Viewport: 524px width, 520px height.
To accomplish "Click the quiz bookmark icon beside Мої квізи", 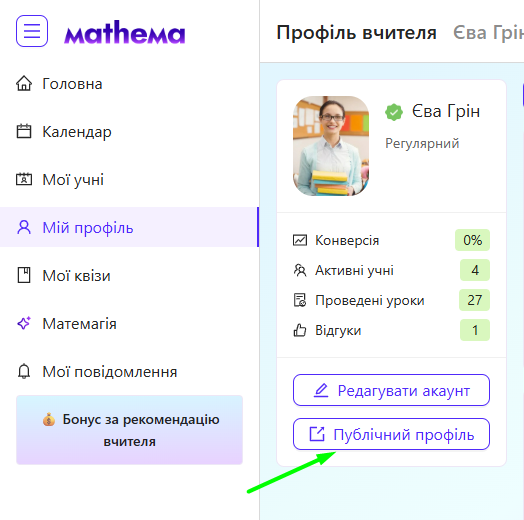I will (x=24, y=275).
